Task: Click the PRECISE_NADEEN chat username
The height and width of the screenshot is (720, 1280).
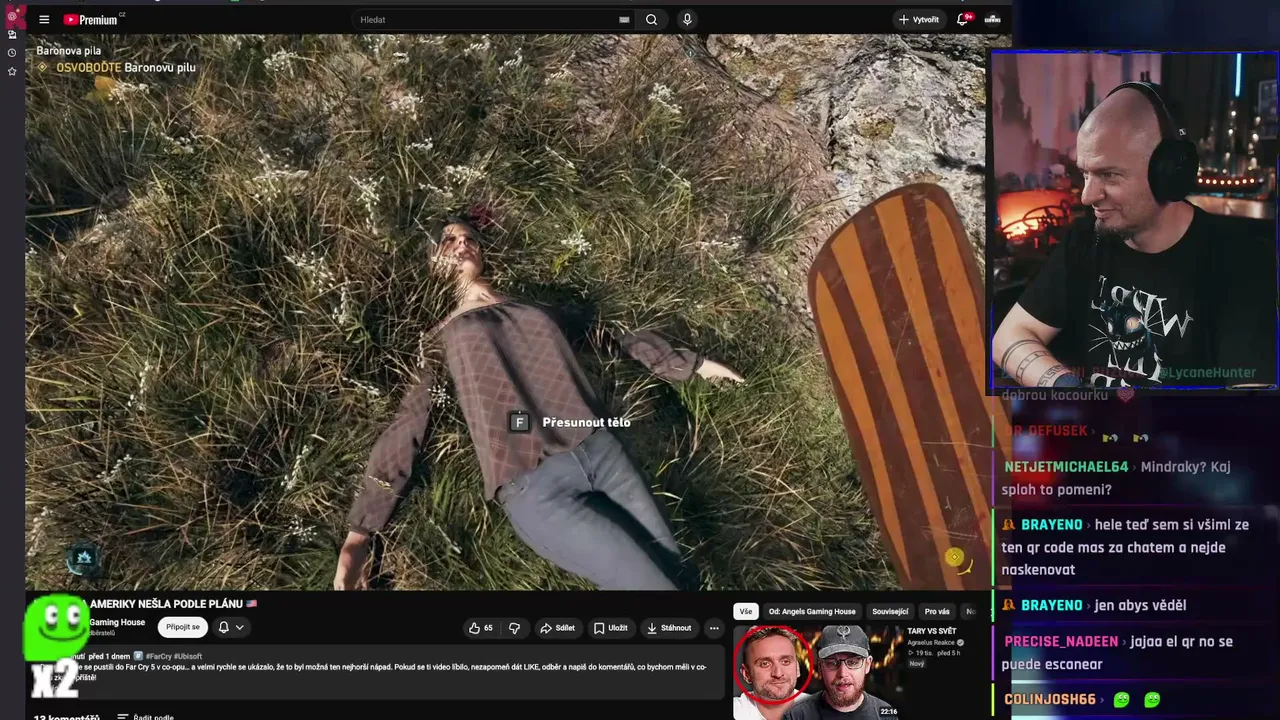Action: [x=1061, y=642]
